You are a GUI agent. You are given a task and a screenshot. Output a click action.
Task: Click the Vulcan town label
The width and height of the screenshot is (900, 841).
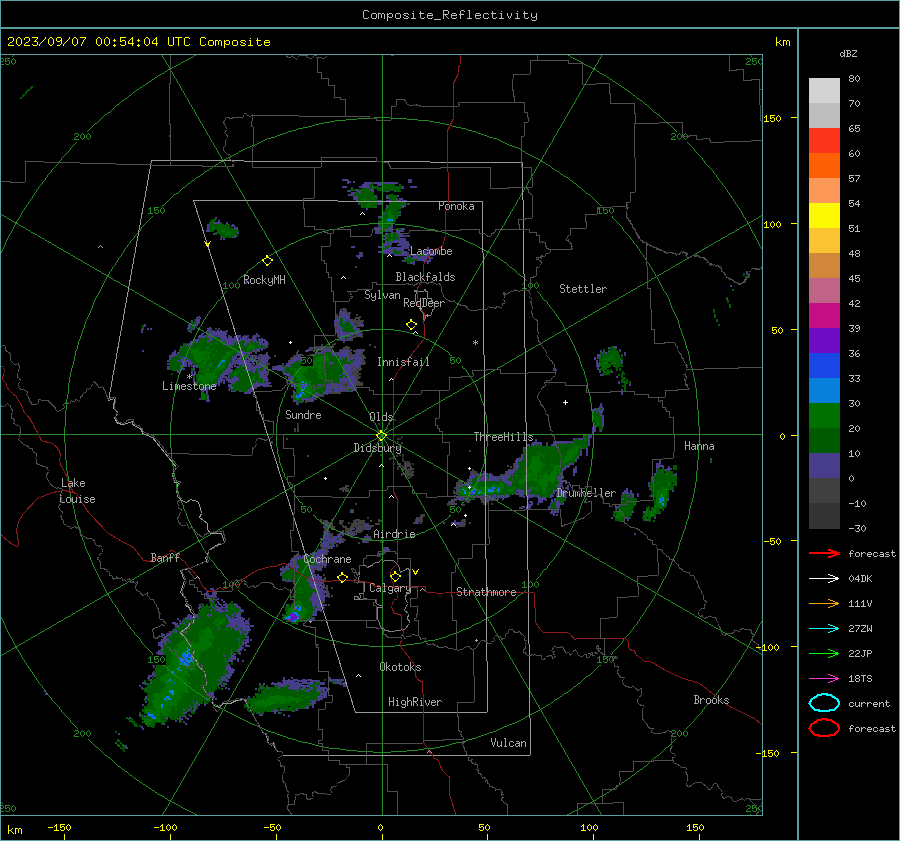[509, 743]
